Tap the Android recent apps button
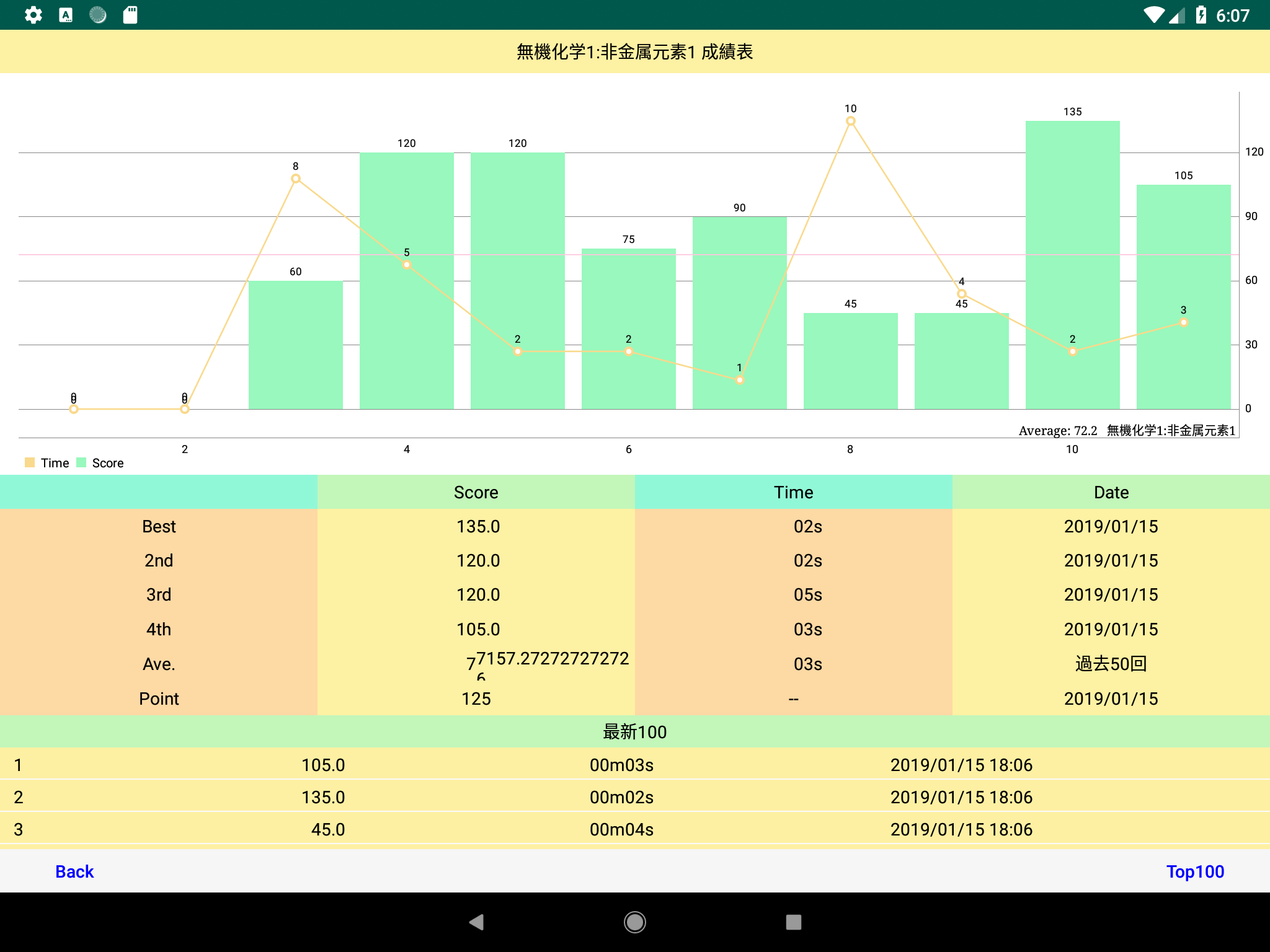1270x952 pixels. click(794, 922)
